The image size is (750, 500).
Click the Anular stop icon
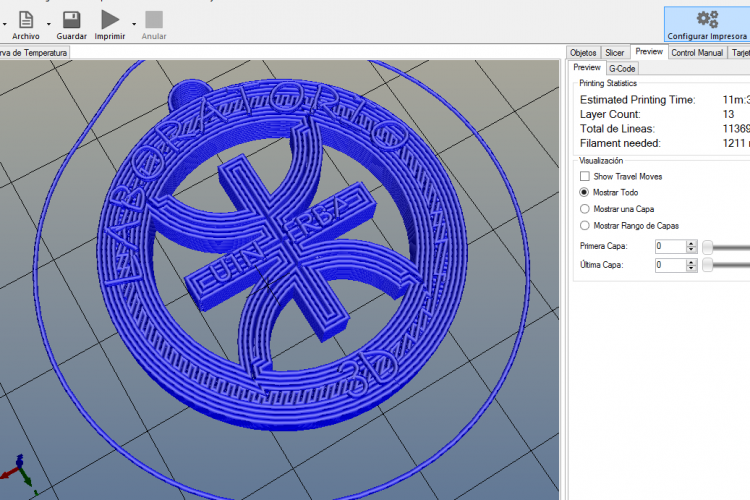tap(154, 19)
